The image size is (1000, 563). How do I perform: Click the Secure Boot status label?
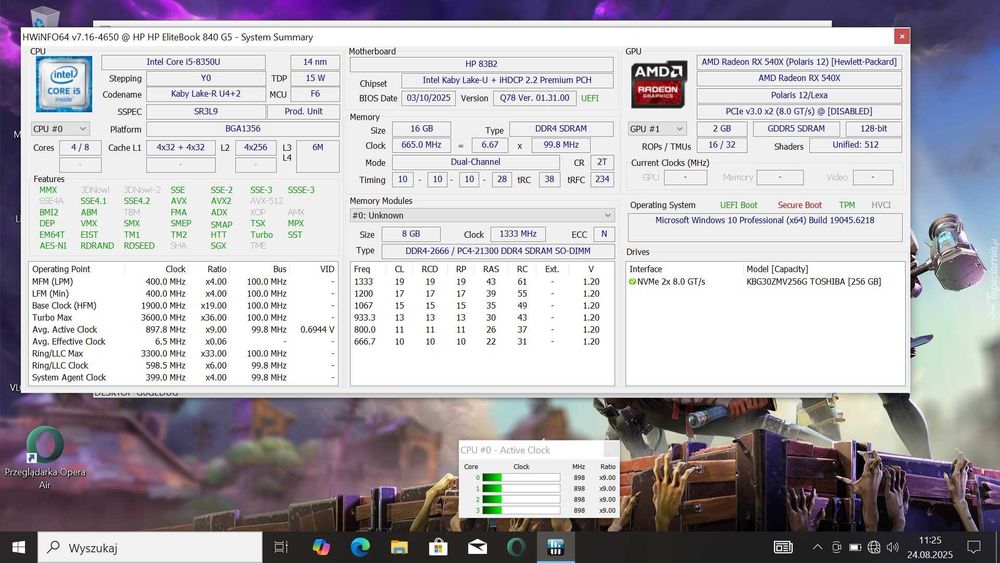[x=800, y=205]
